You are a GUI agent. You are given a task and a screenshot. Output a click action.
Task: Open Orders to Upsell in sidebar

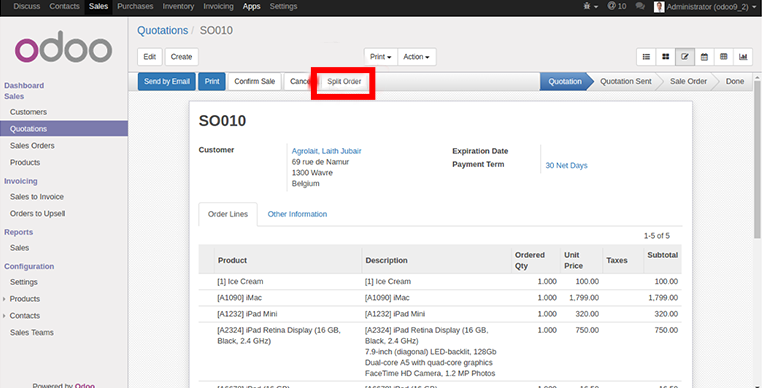pos(38,213)
